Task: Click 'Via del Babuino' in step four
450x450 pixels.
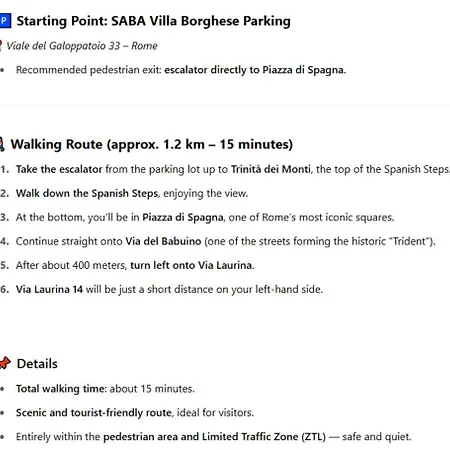Action: click(x=163, y=241)
